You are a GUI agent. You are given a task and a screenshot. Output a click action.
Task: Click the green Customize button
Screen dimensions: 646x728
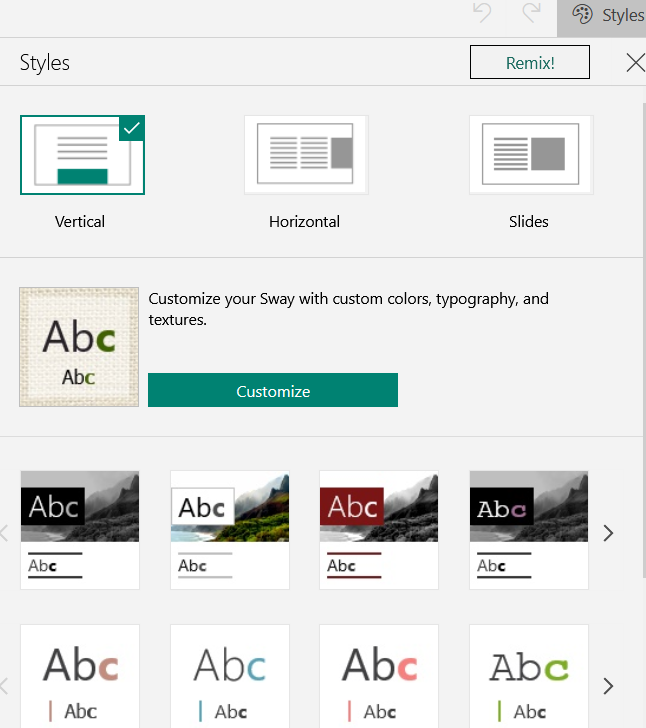[273, 391]
